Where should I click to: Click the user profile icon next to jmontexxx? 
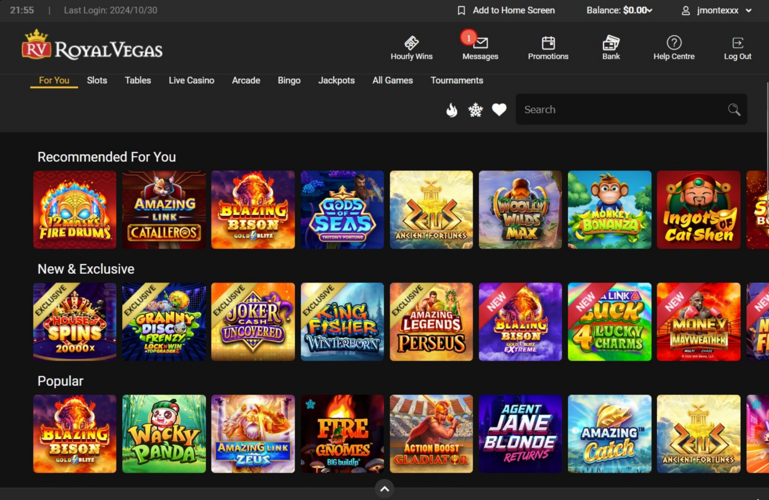(x=686, y=10)
